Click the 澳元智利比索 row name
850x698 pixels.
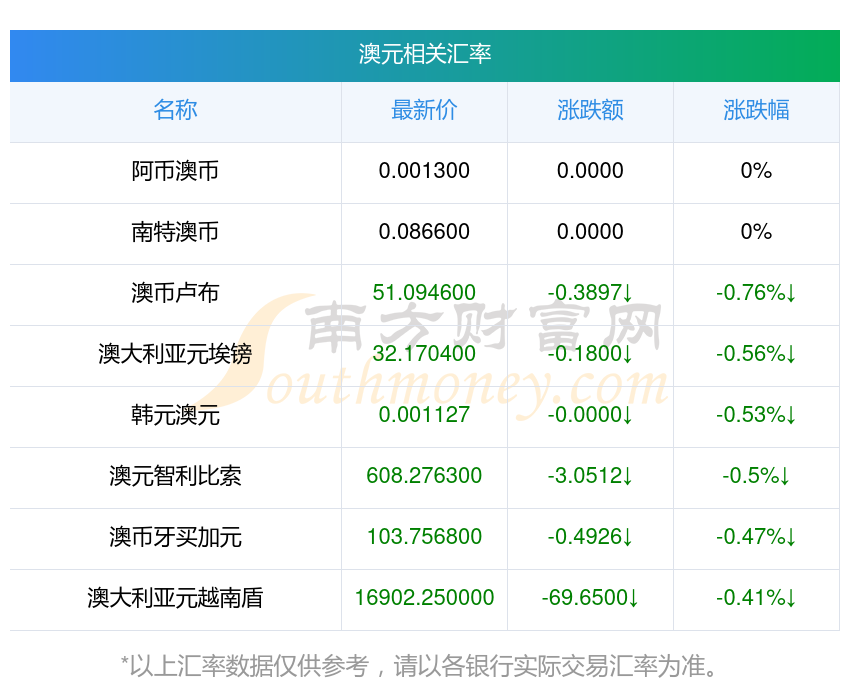[x=175, y=476]
